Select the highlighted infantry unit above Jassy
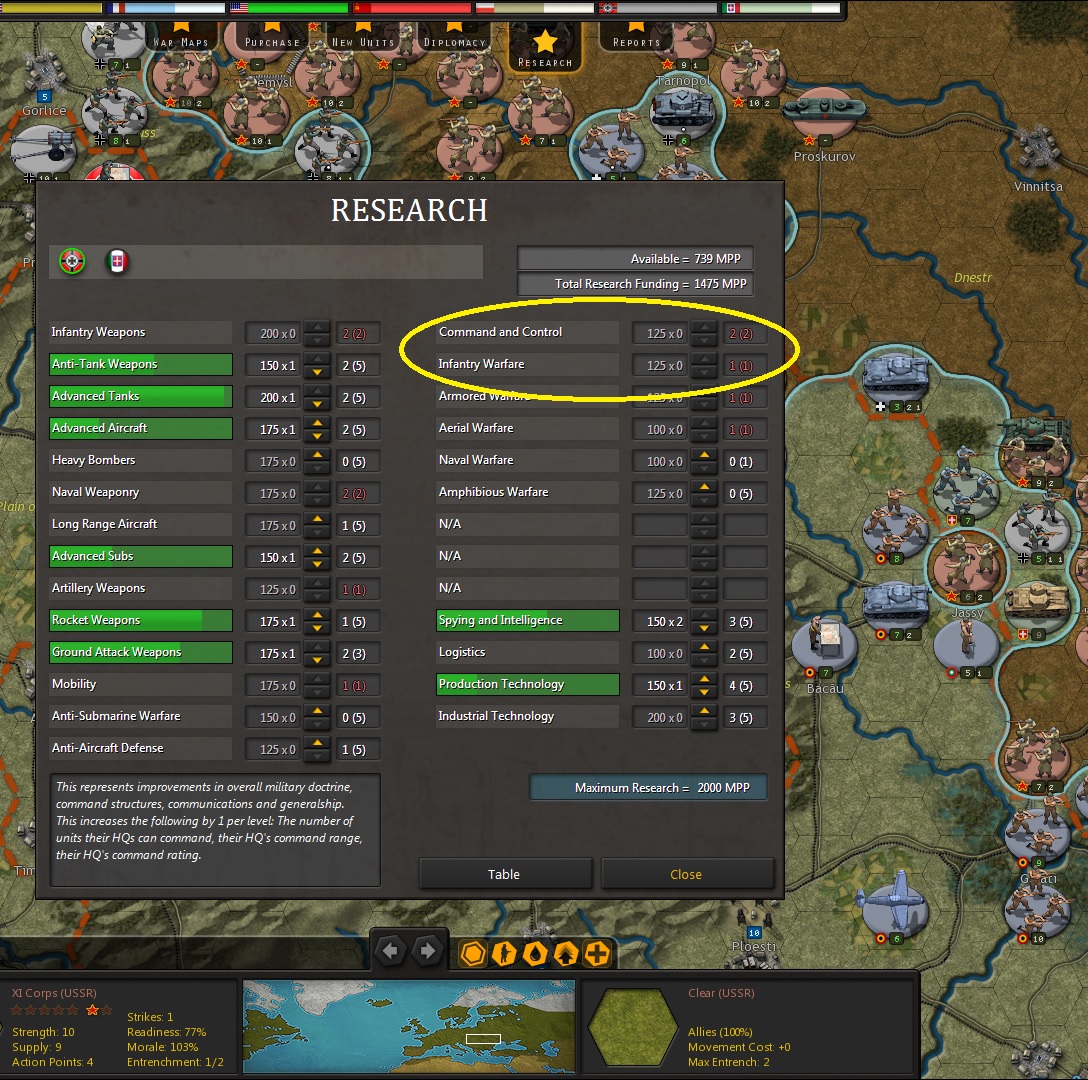This screenshot has width=1088, height=1080. point(967,566)
